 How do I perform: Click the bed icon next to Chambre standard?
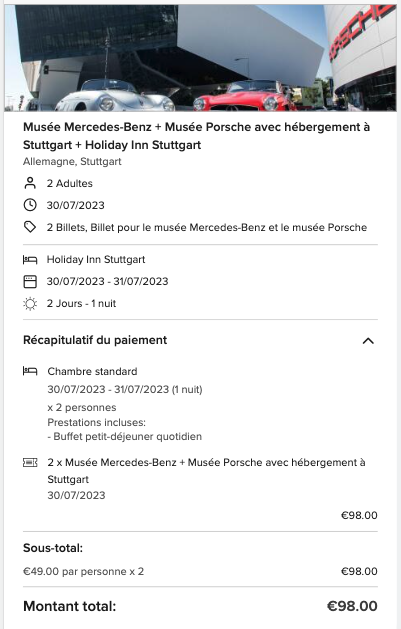click(x=30, y=371)
